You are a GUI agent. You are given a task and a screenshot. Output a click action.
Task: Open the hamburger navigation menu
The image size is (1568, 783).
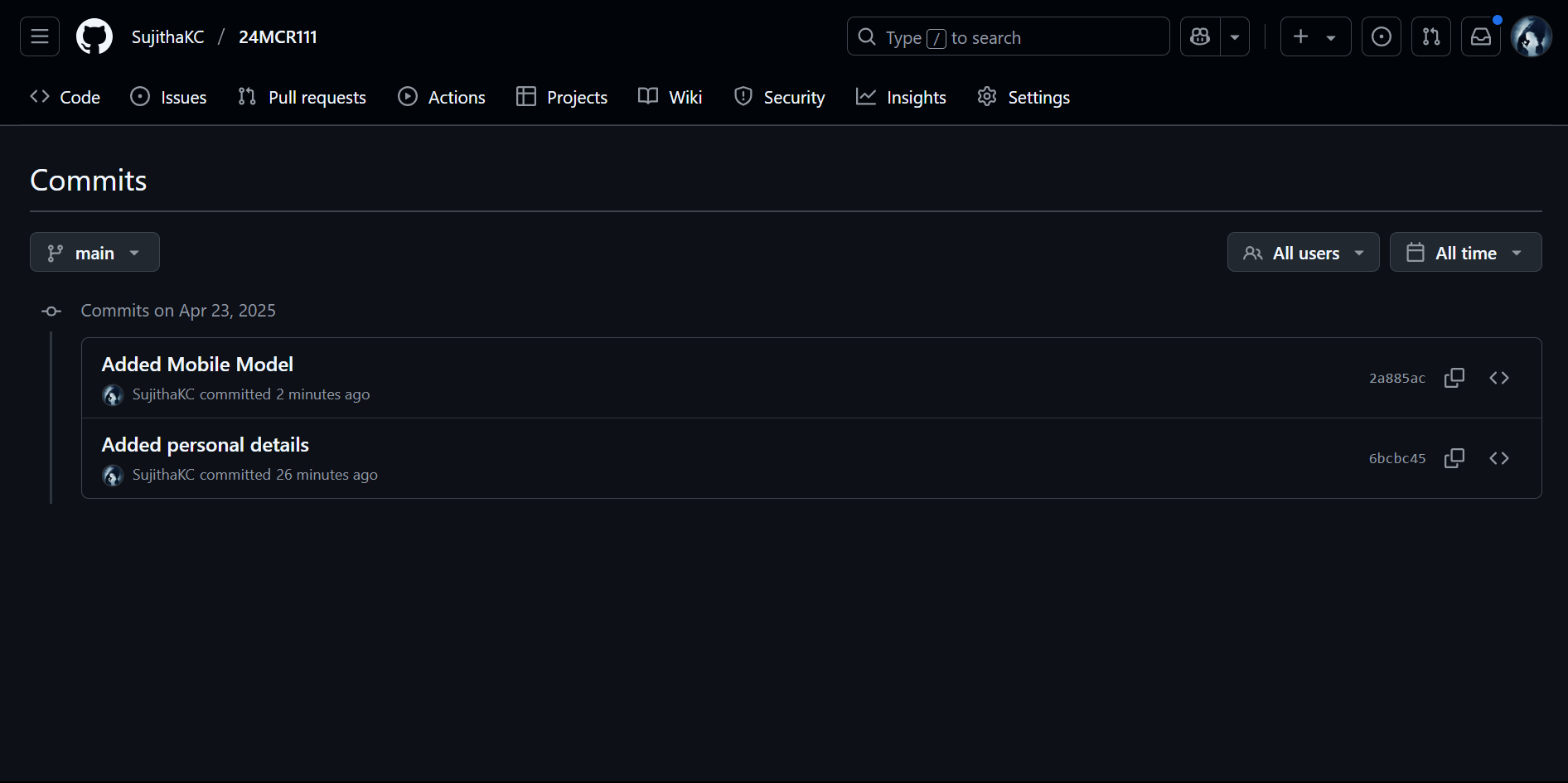click(40, 36)
